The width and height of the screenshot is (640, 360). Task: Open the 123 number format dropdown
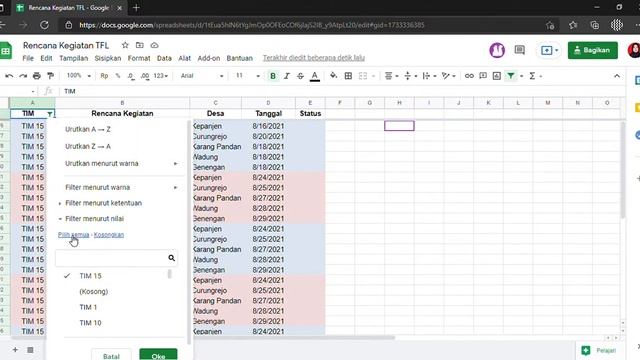pyautogui.click(x=161, y=76)
